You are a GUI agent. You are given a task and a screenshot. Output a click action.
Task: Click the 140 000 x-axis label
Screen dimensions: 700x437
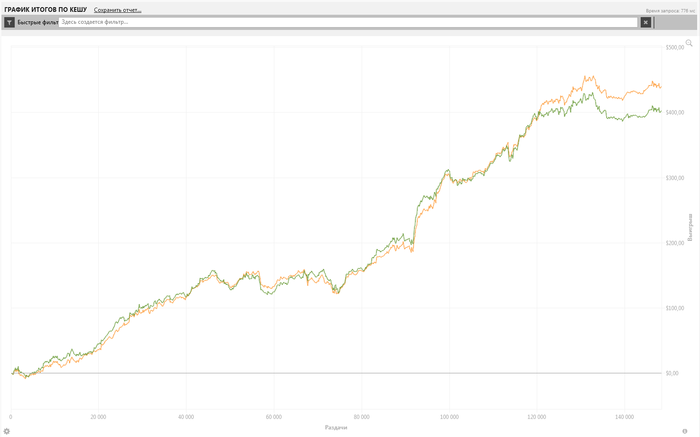coord(624,417)
